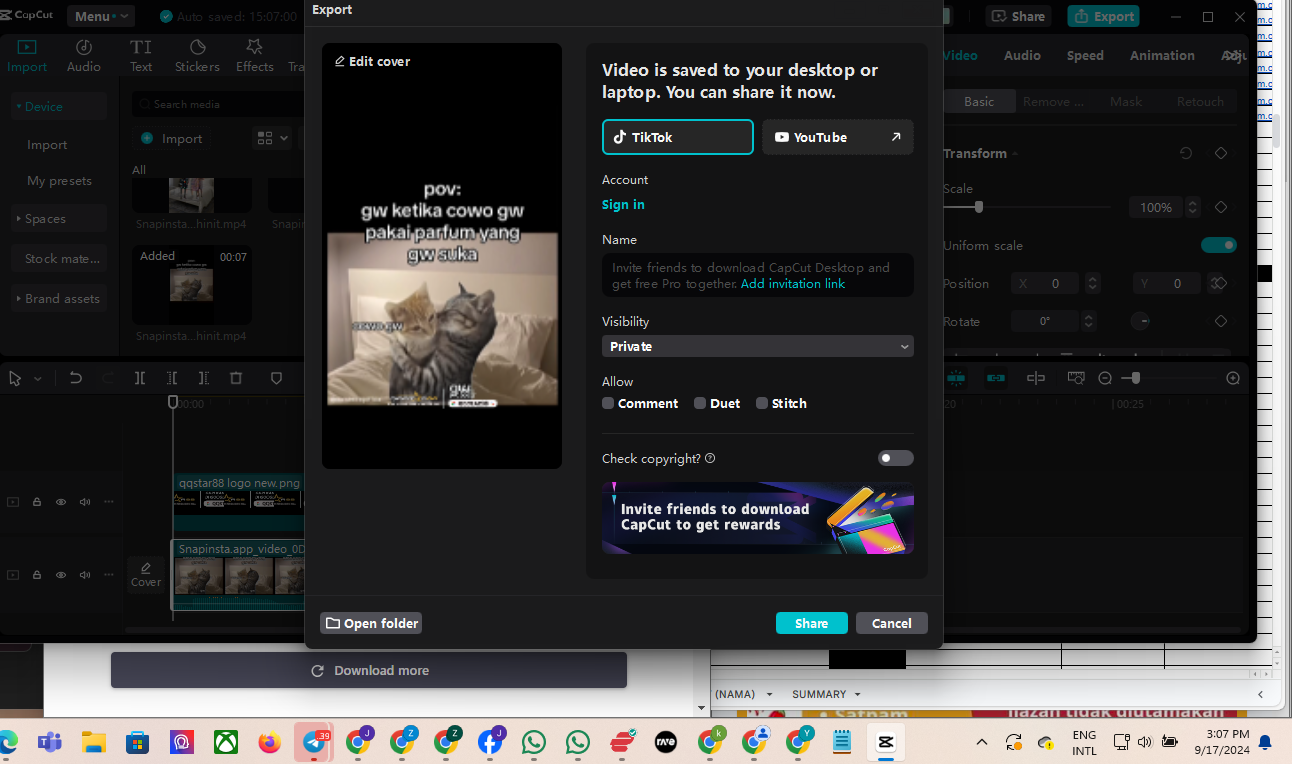This screenshot has width=1292, height=764.
Task: Expand the Spaces section
Action: click(x=58, y=219)
